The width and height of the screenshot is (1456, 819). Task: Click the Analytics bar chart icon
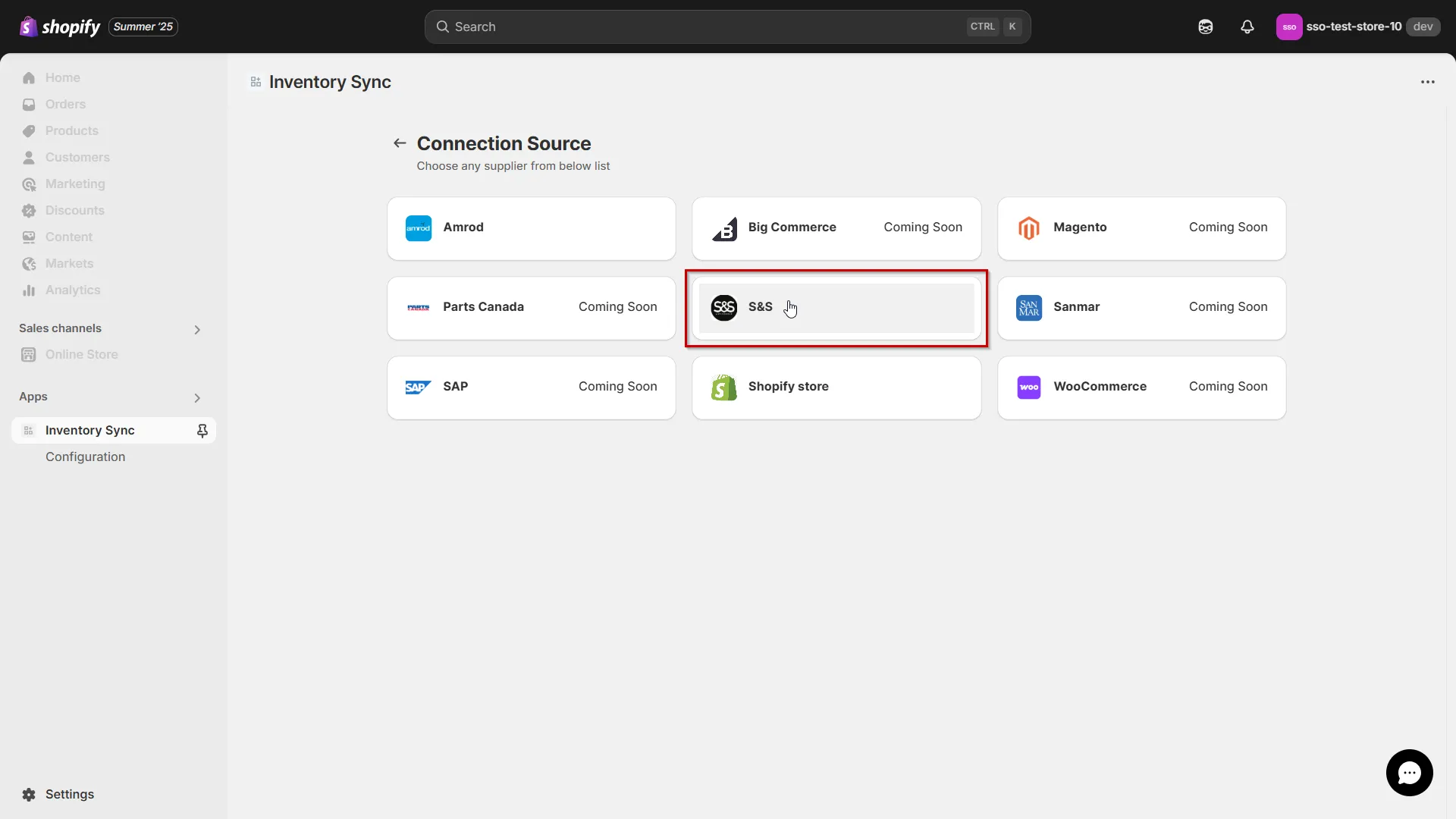click(29, 290)
